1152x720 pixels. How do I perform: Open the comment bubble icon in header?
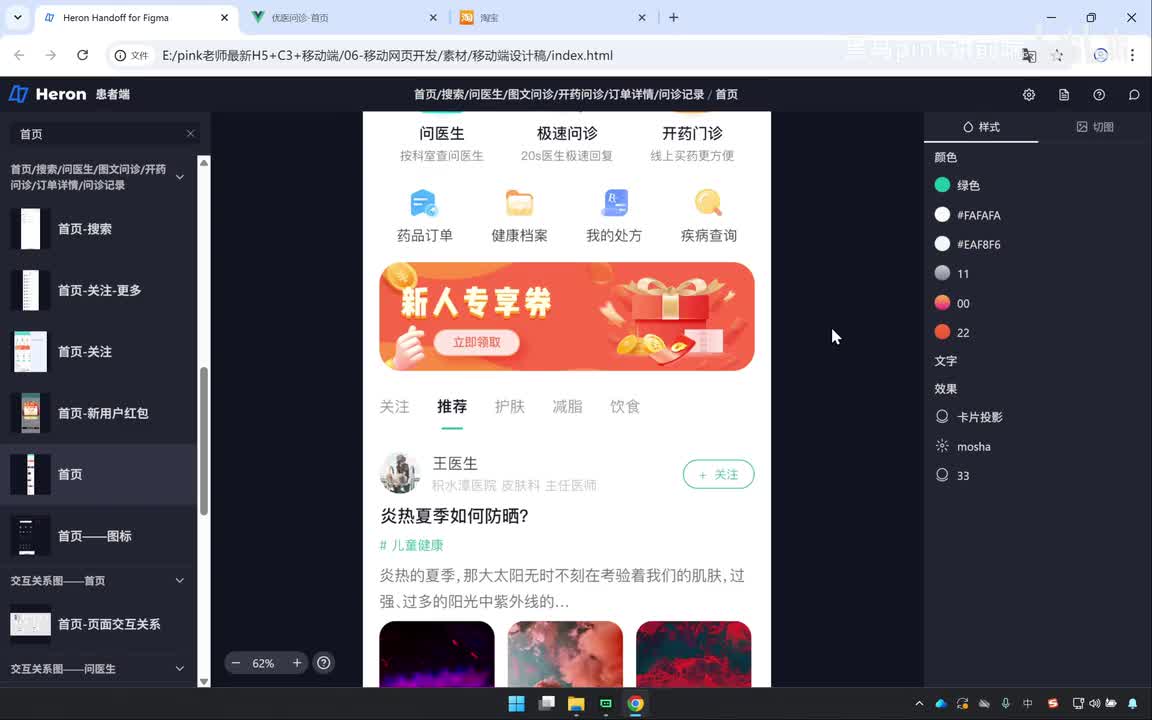pos(1134,95)
